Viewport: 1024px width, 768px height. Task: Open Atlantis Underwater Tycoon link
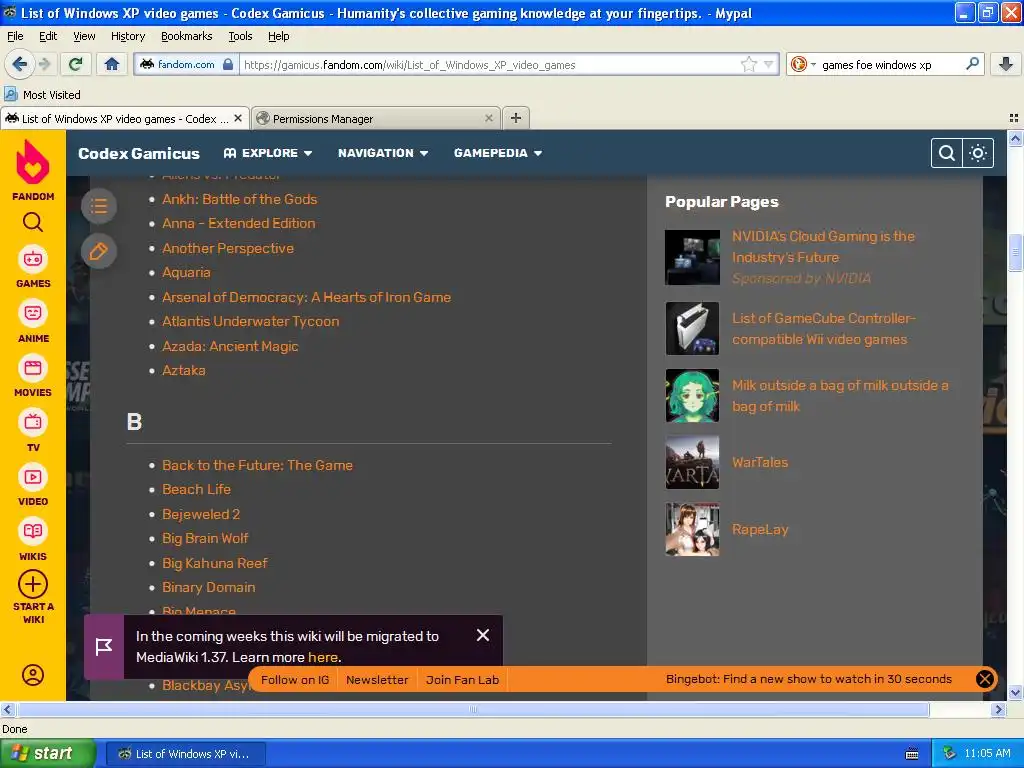coord(250,321)
